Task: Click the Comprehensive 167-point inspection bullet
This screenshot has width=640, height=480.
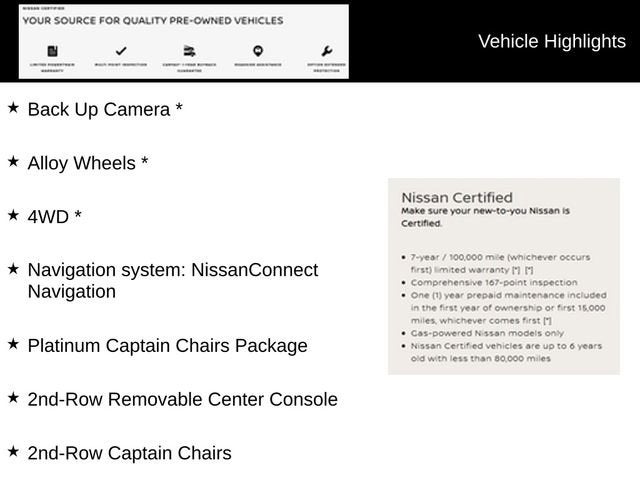Action: (x=494, y=282)
